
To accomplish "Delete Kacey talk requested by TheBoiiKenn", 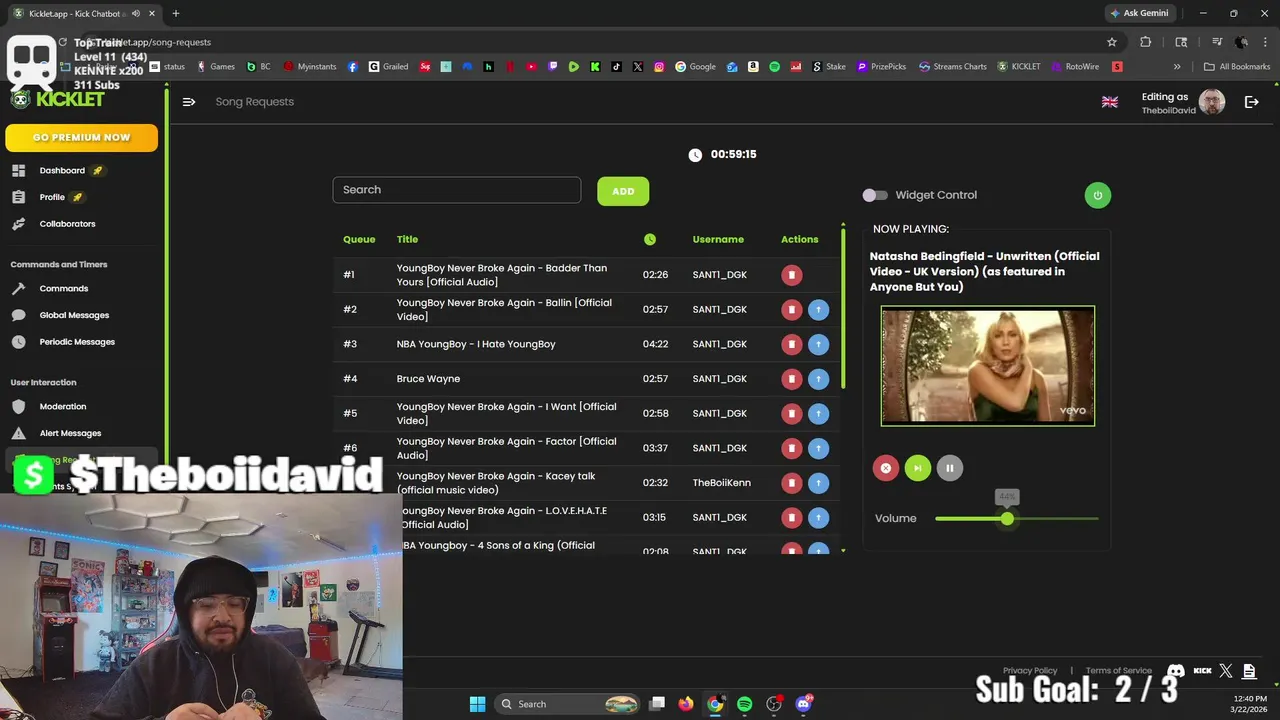I will [x=791, y=483].
